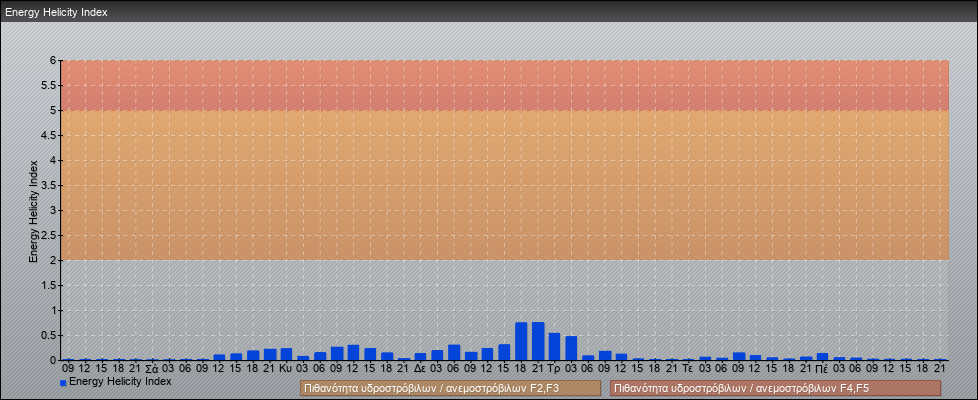Toggle the F2,F3 waterspout probability legend box
The height and width of the screenshot is (400, 978).
[x=450, y=388]
